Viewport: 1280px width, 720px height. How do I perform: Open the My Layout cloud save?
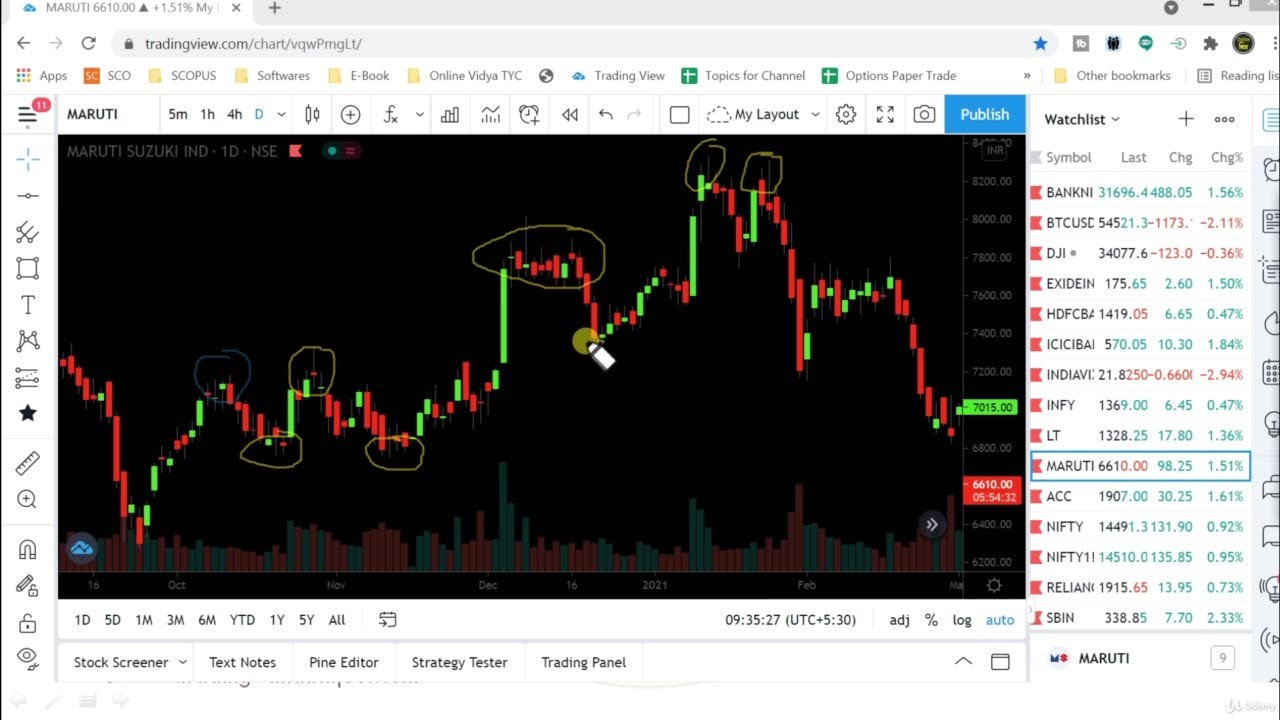click(x=752, y=114)
